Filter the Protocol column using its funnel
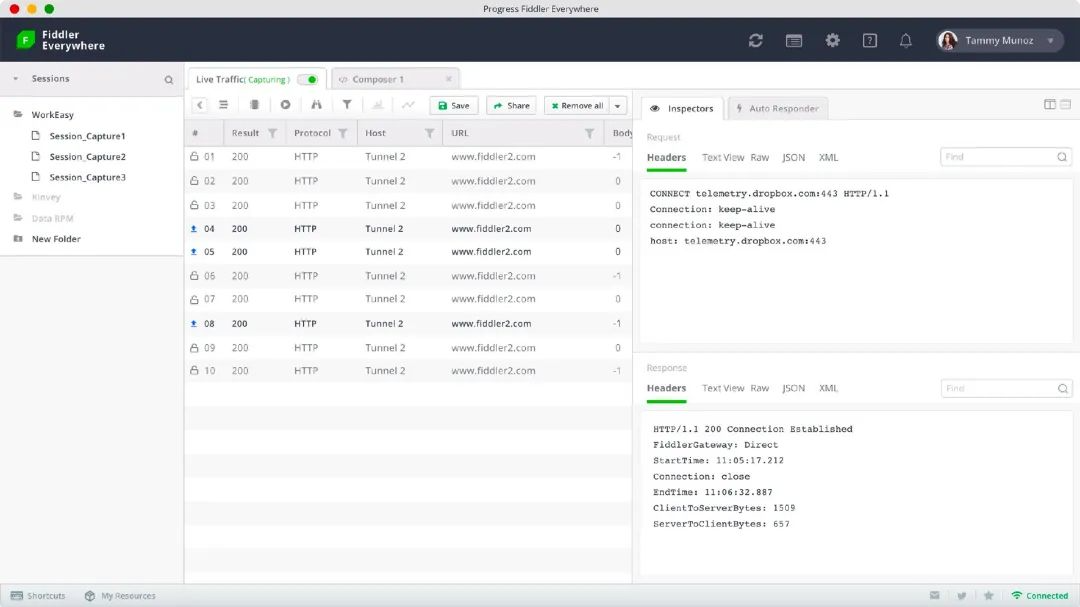This screenshot has width=1080, height=607. pyautogui.click(x=342, y=133)
